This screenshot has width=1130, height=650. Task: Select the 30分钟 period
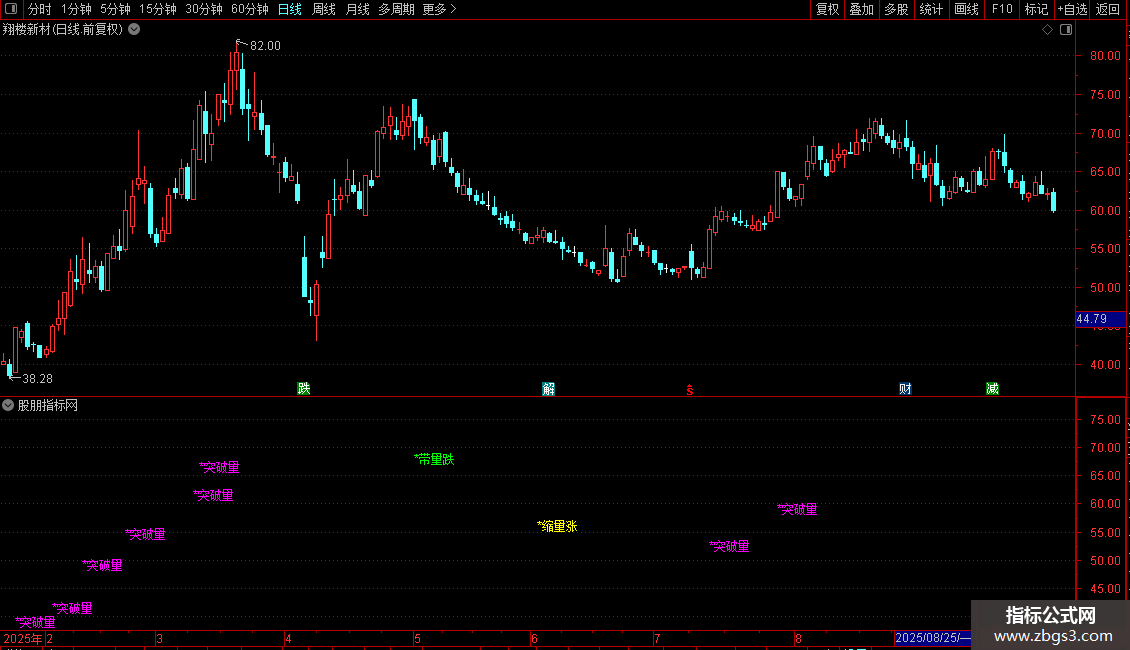coord(204,9)
